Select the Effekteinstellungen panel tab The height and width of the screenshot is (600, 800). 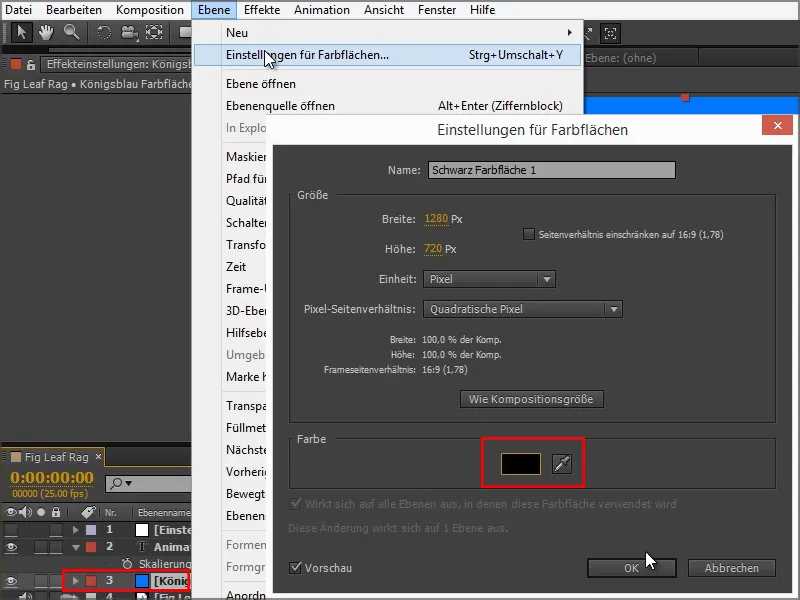[x=118, y=64]
